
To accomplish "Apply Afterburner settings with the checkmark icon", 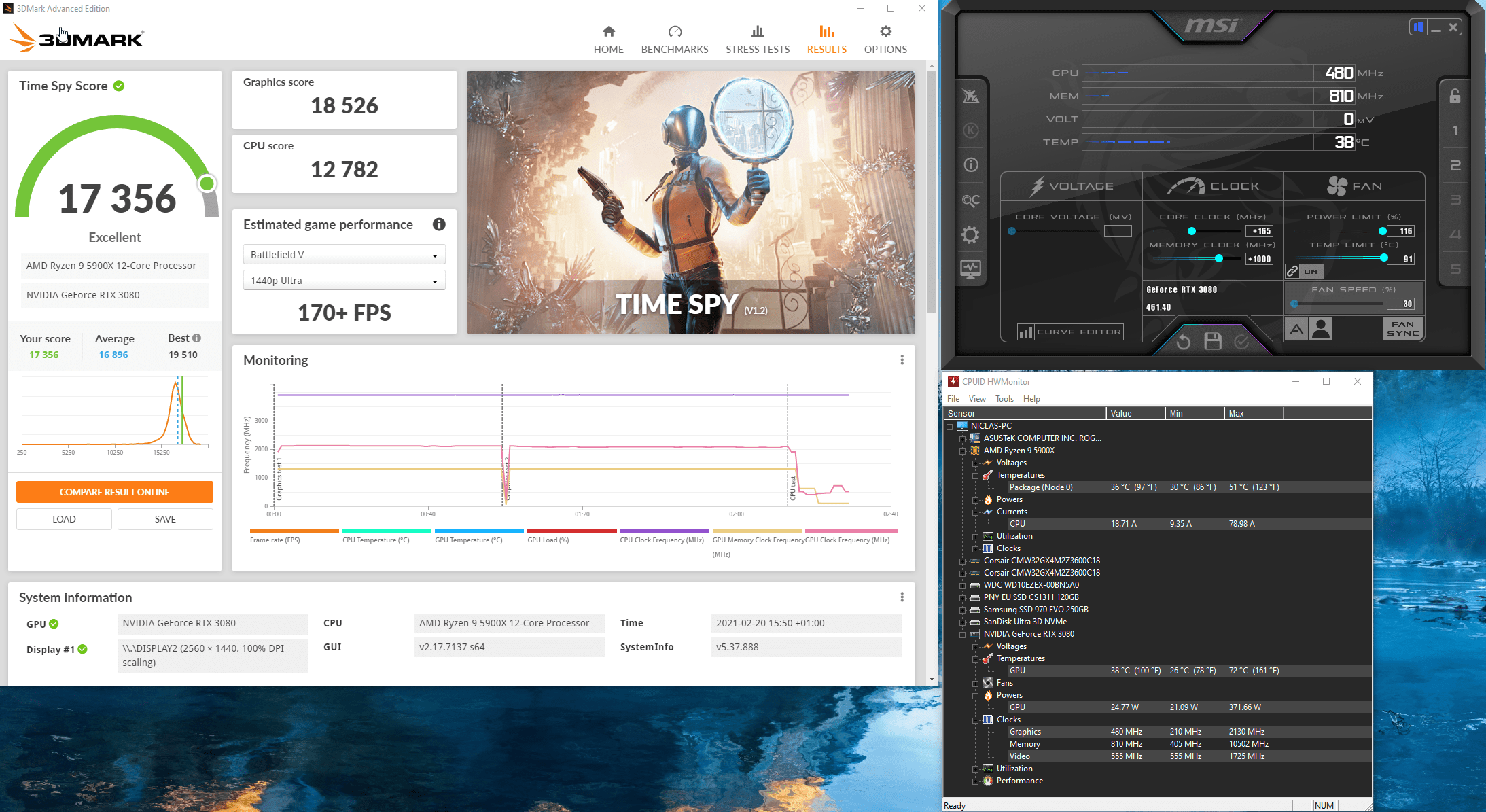I will [1241, 341].
